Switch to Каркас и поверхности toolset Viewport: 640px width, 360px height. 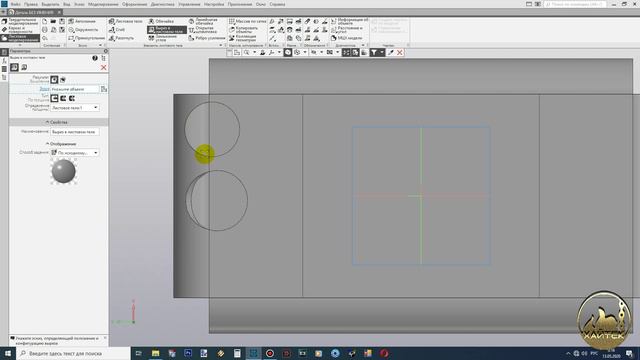coord(17,30)
